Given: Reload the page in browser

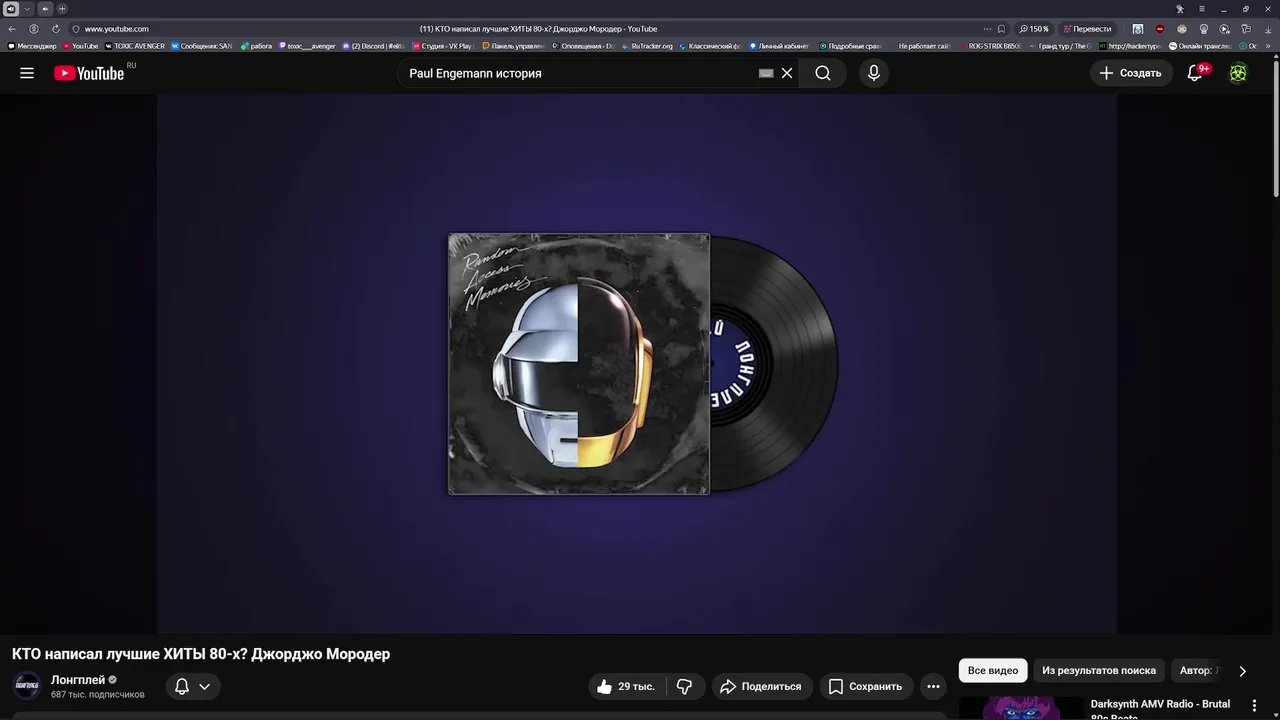Looking at the screenshot, I should pos(56,29).
